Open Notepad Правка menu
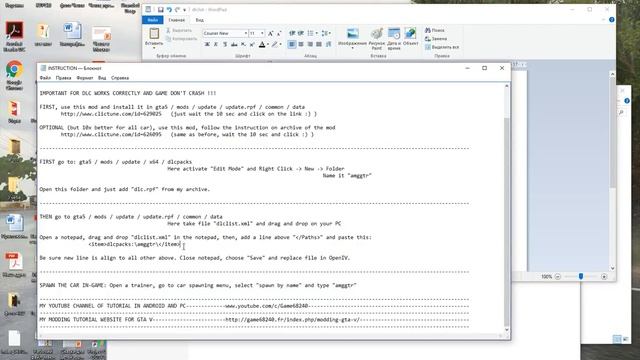640x360 pixels. pyautogui.click(x=63, y=78)
